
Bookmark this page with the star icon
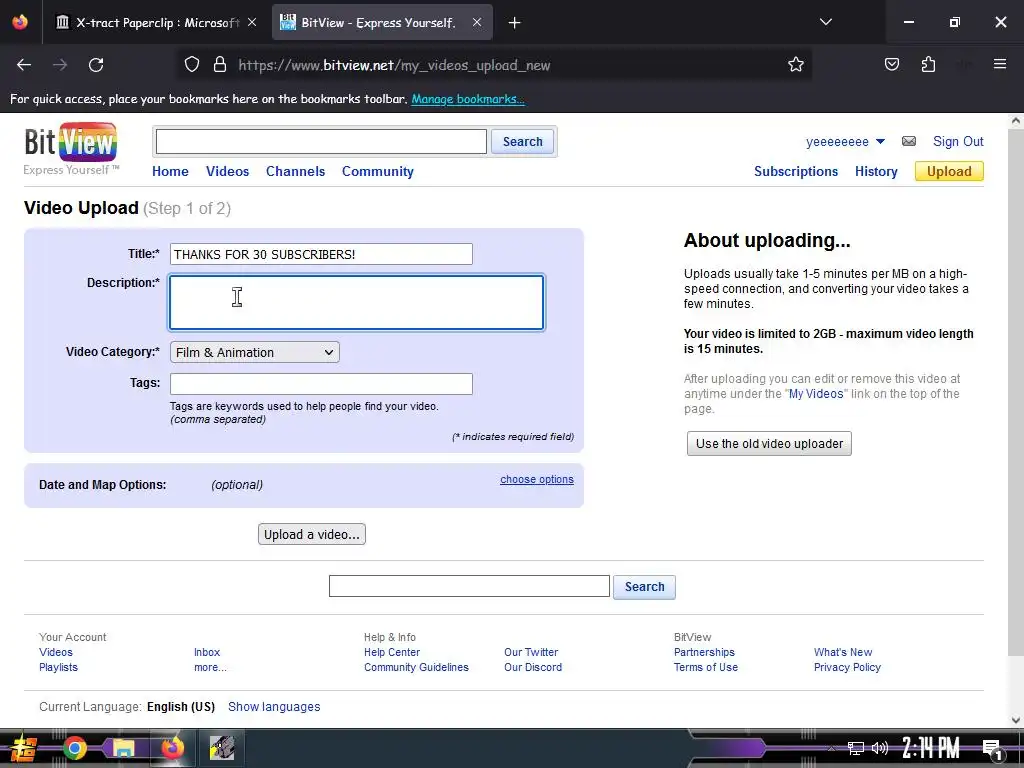[795, 65]
